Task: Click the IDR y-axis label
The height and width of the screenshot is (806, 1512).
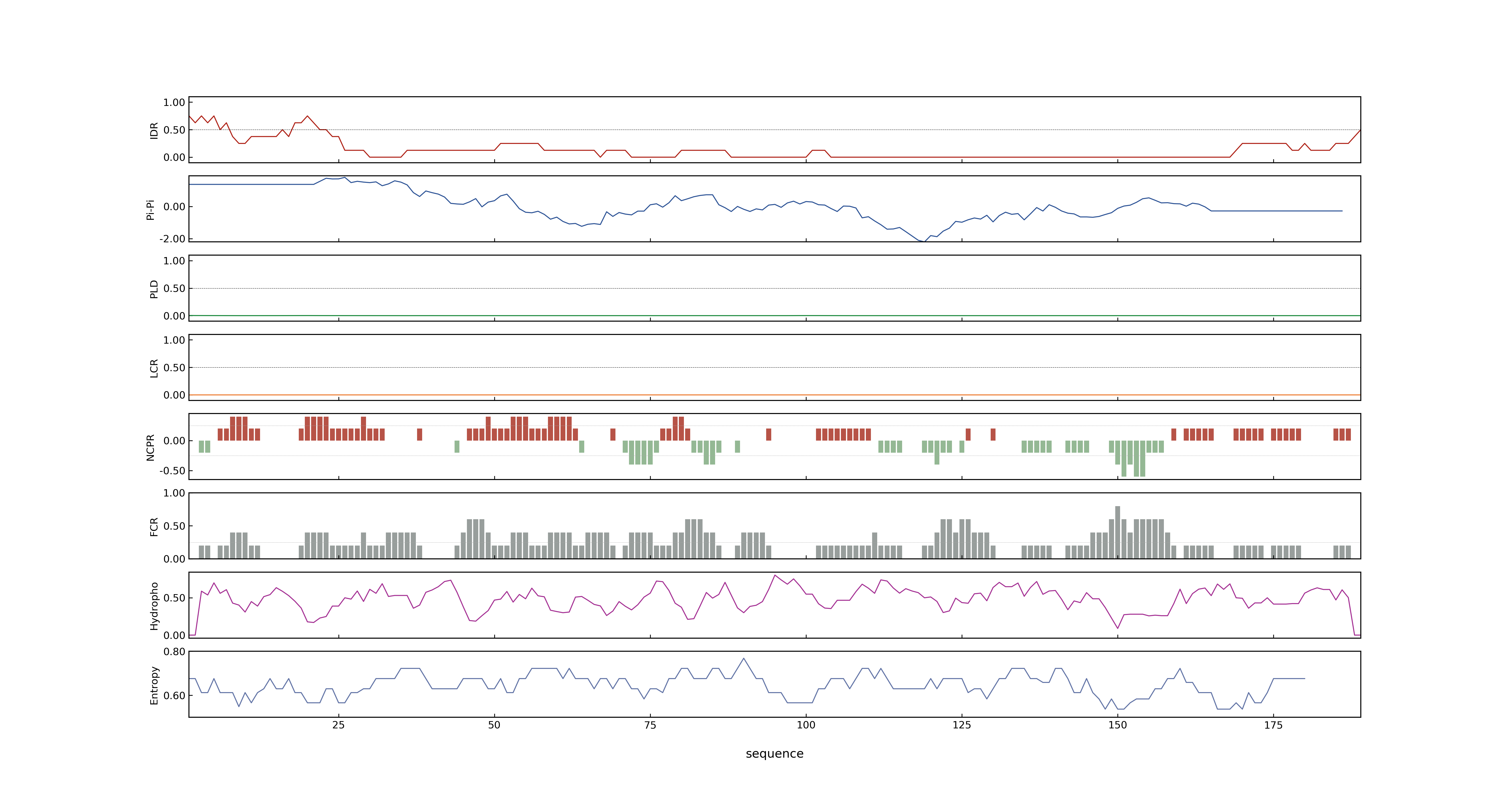Action: [154, 130]
